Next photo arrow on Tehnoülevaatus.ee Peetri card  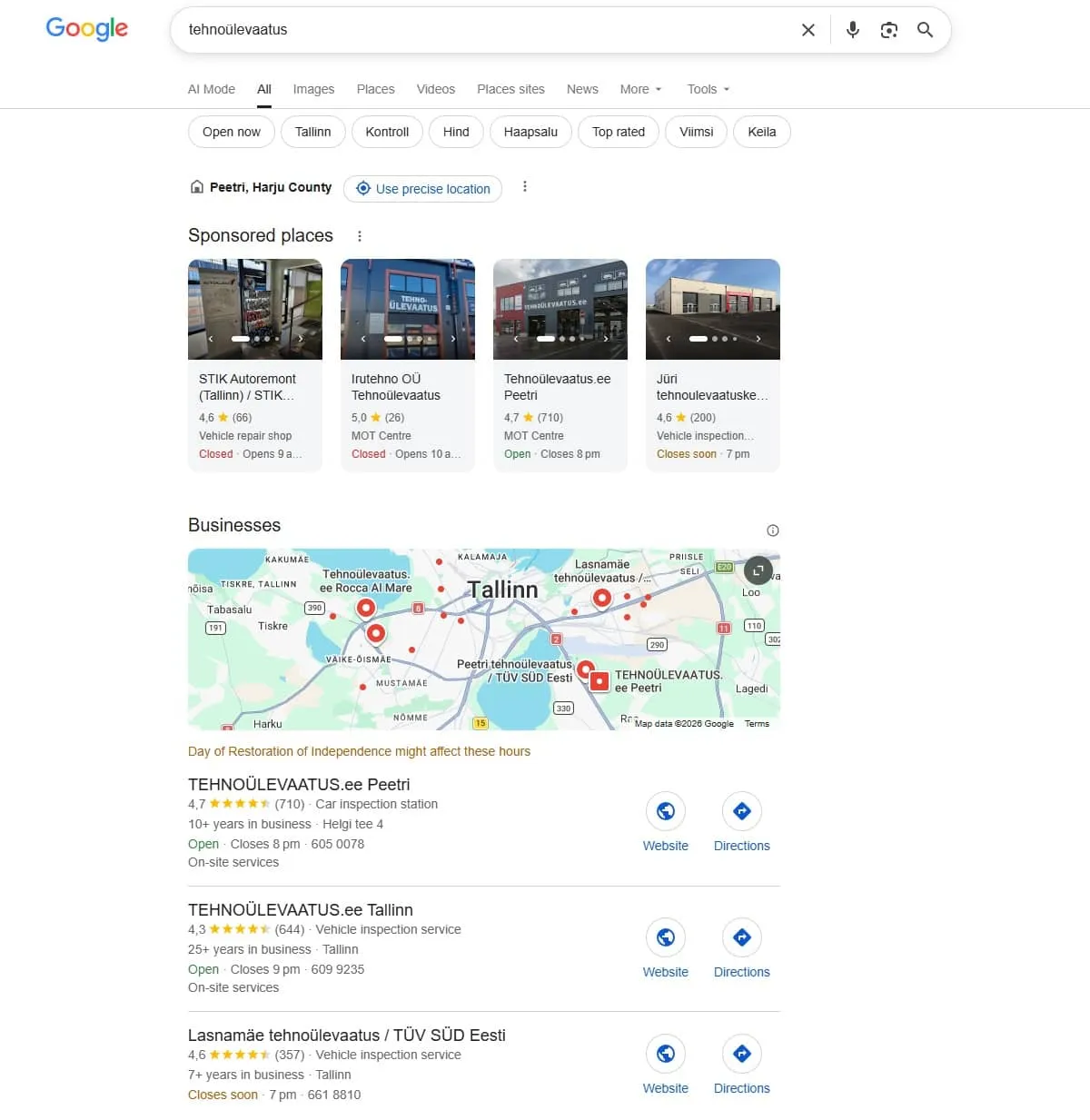click(606, 339)
